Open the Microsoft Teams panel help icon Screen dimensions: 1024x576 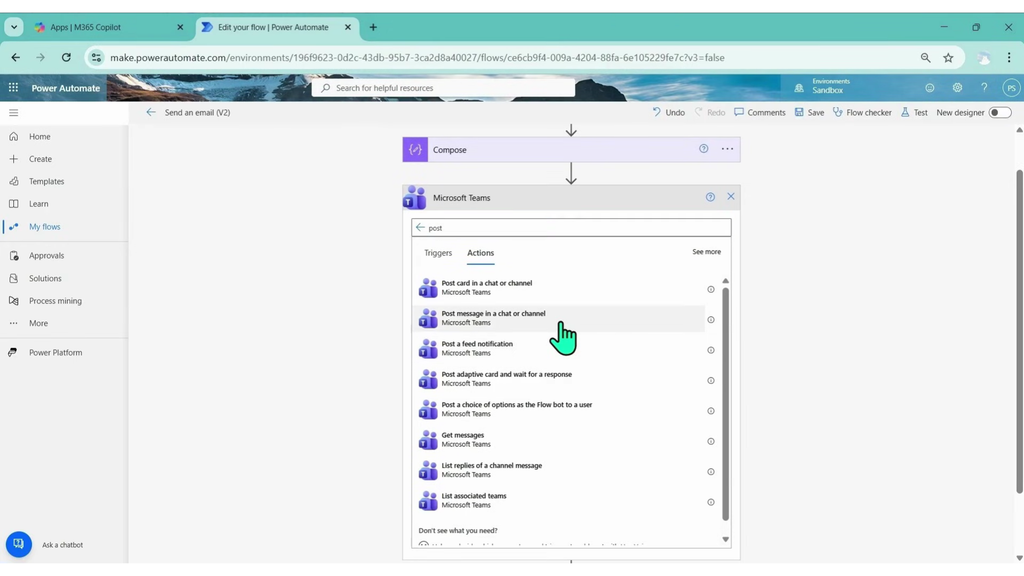710,197
